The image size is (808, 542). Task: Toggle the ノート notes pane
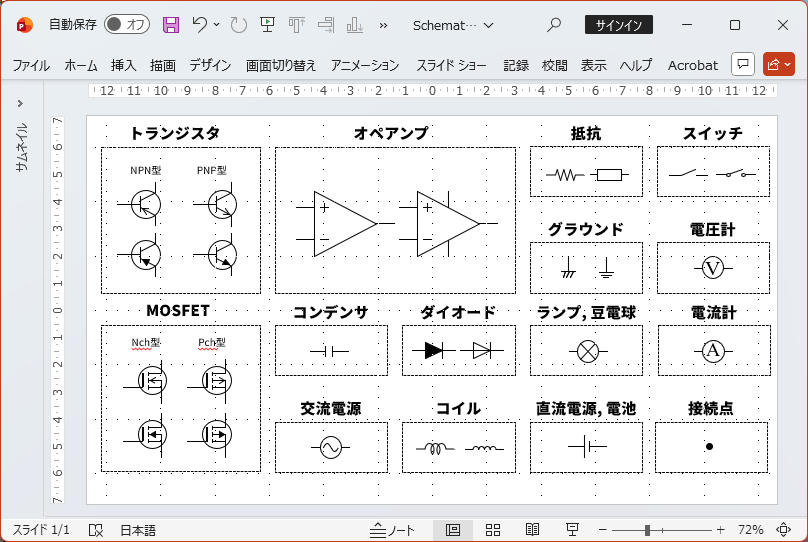coord(392,530)
